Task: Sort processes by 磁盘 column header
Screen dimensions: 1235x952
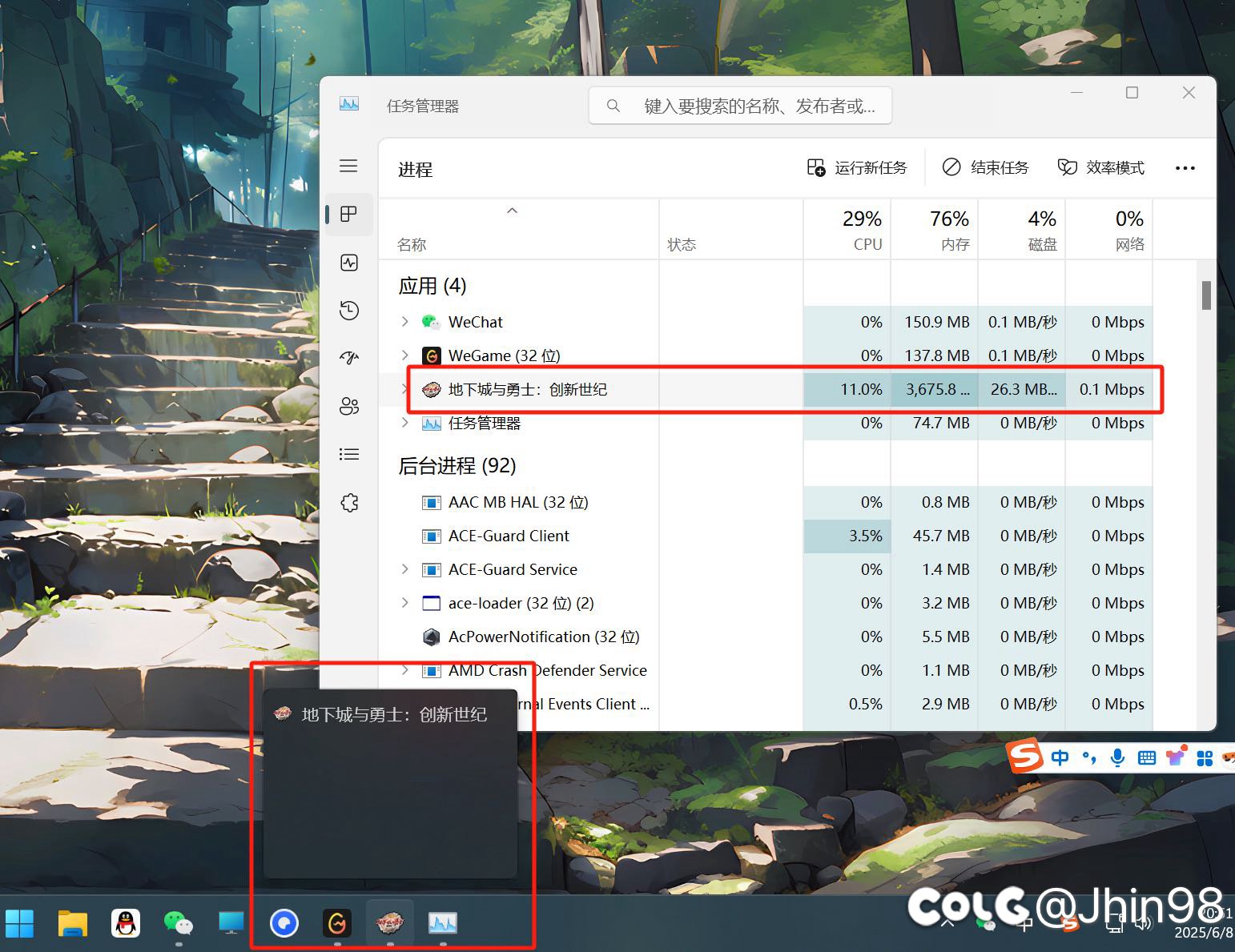Action: [1022, 229]
